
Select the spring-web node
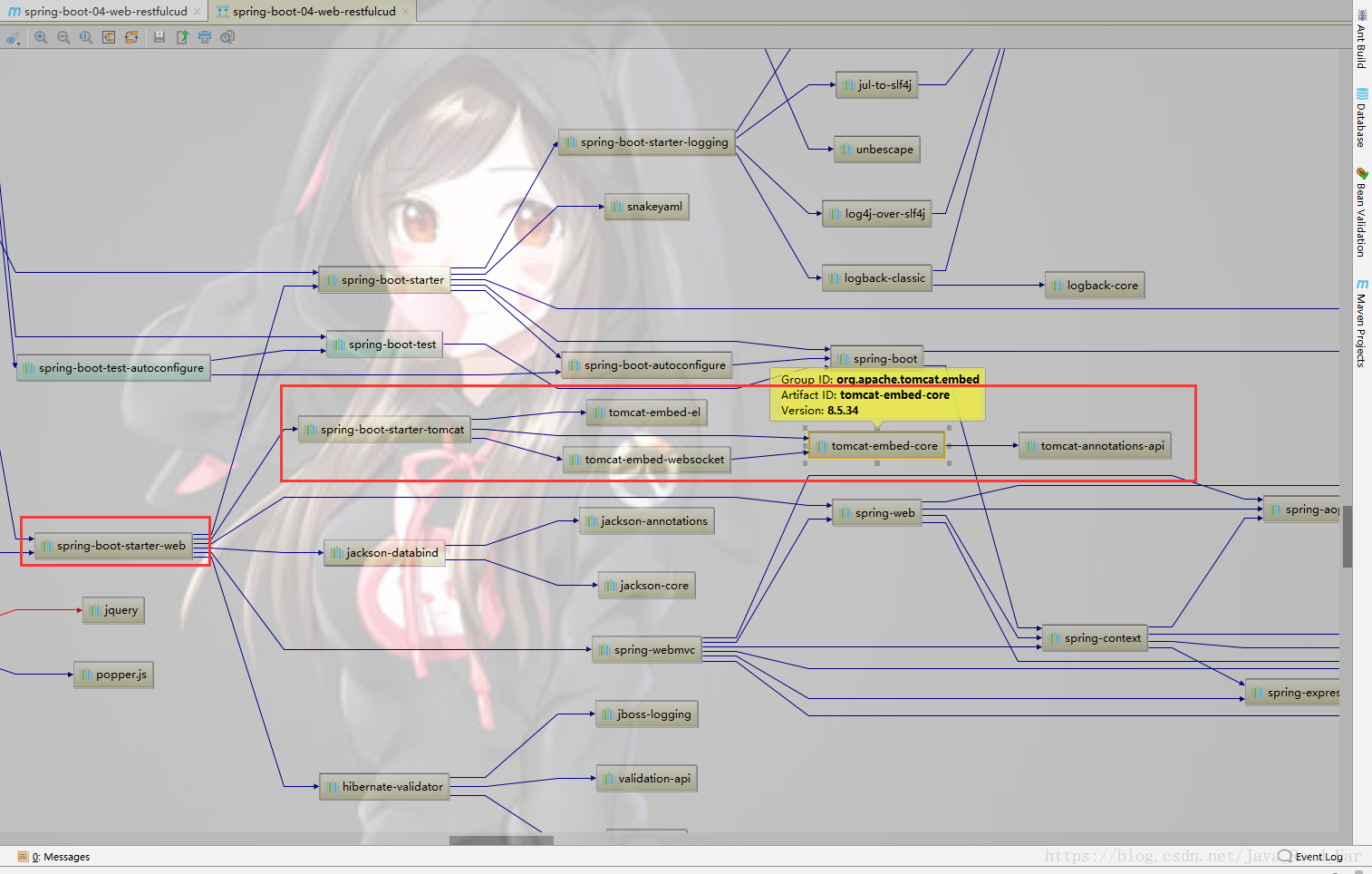[x=877, y=513]
